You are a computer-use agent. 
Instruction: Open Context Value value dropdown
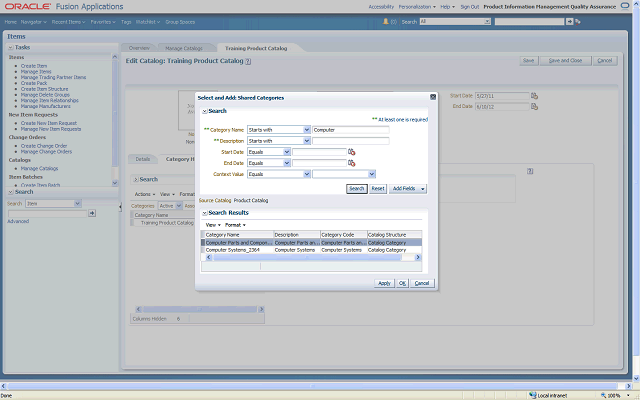[x=371, y=174]
